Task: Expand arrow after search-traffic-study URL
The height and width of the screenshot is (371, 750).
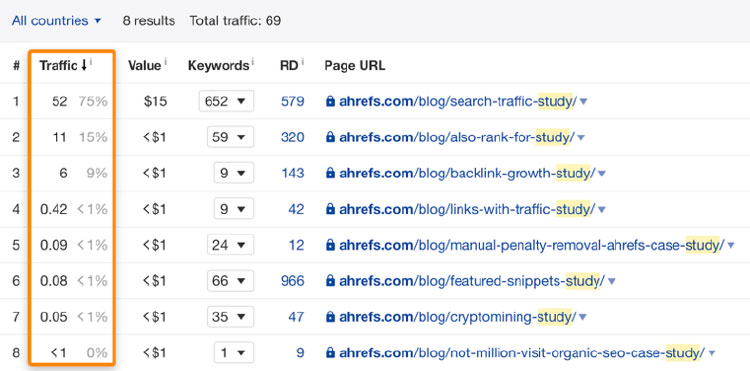Action: coord(584,102)
